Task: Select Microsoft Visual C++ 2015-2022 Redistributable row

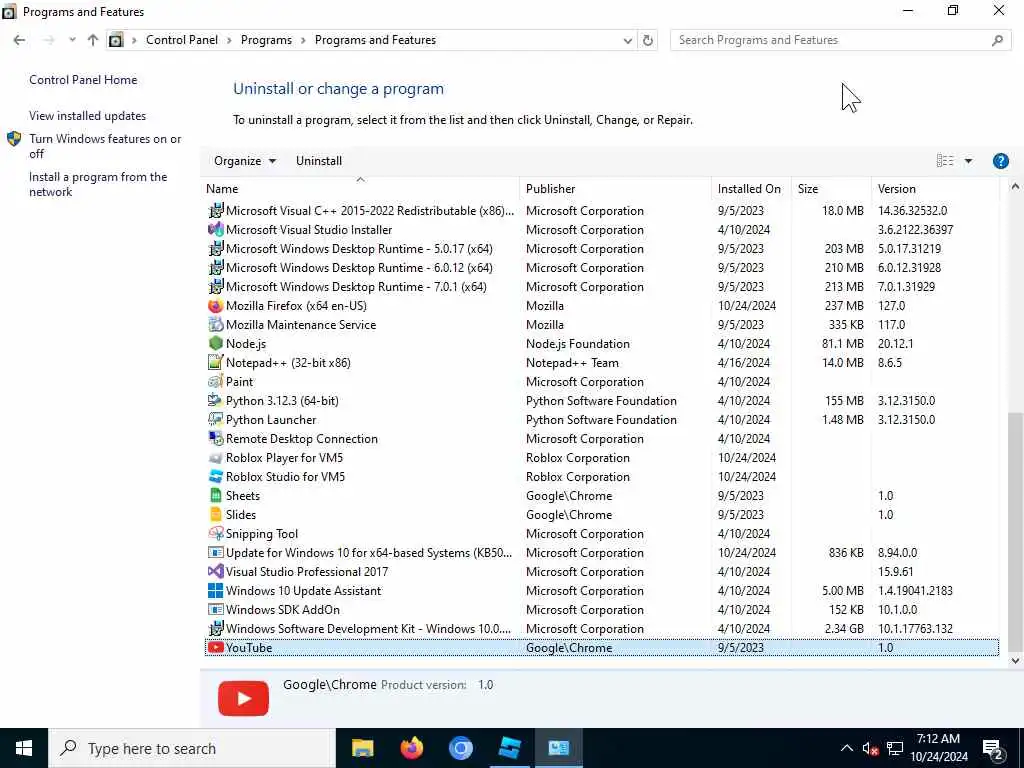Action: coord(601,211)
